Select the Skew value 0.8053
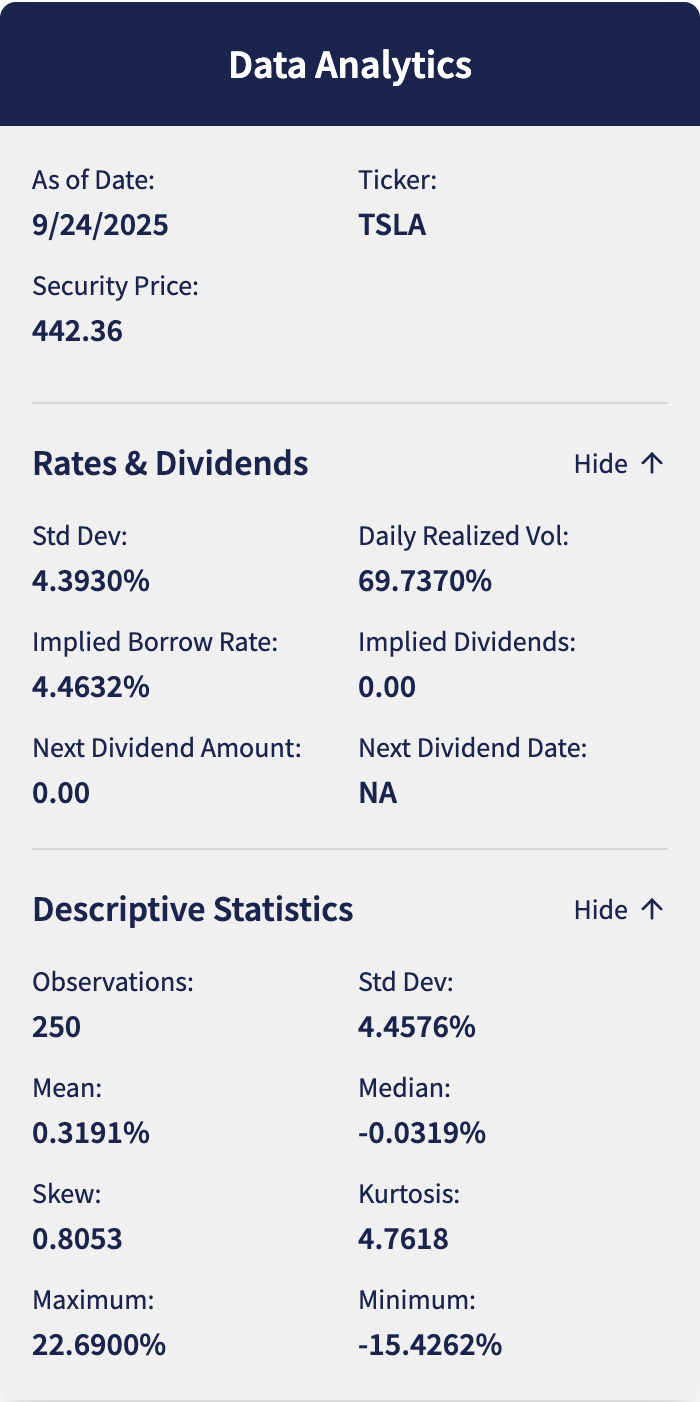 (x=77, y=1239)
